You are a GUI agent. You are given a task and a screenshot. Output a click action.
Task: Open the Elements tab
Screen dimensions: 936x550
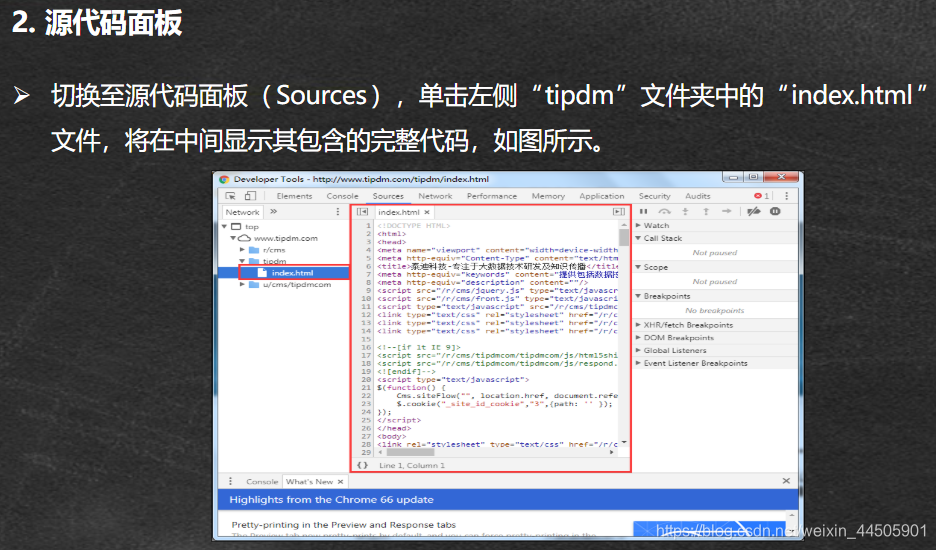click(x=294, y=196)
